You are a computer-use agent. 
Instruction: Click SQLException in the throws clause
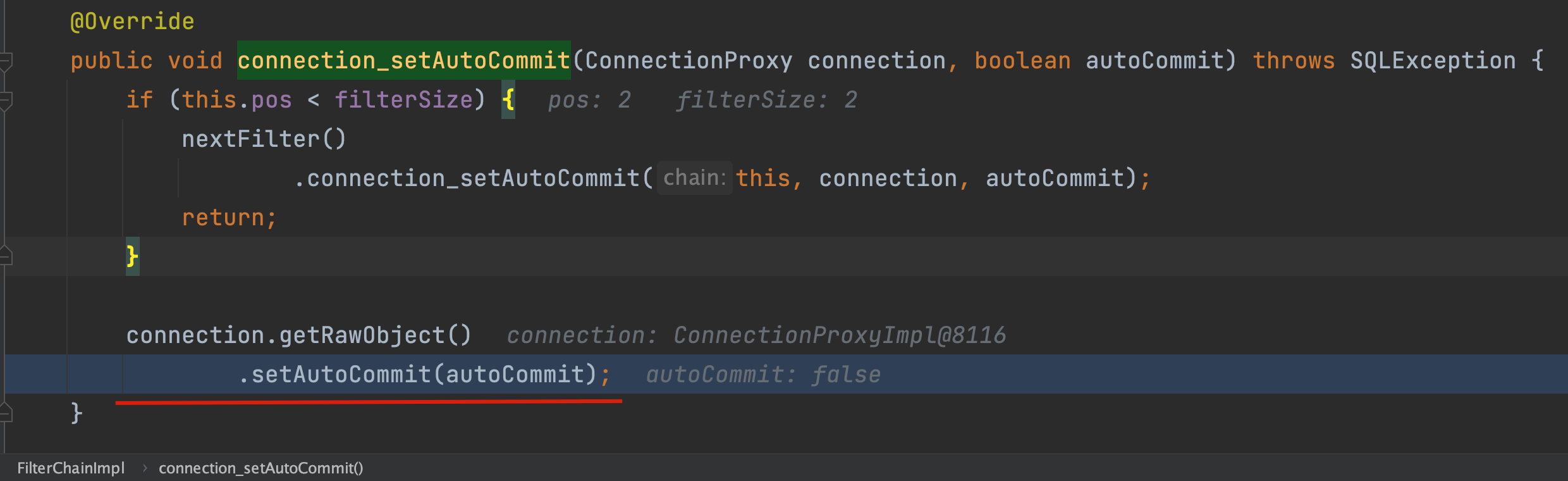pos(1433,61)
